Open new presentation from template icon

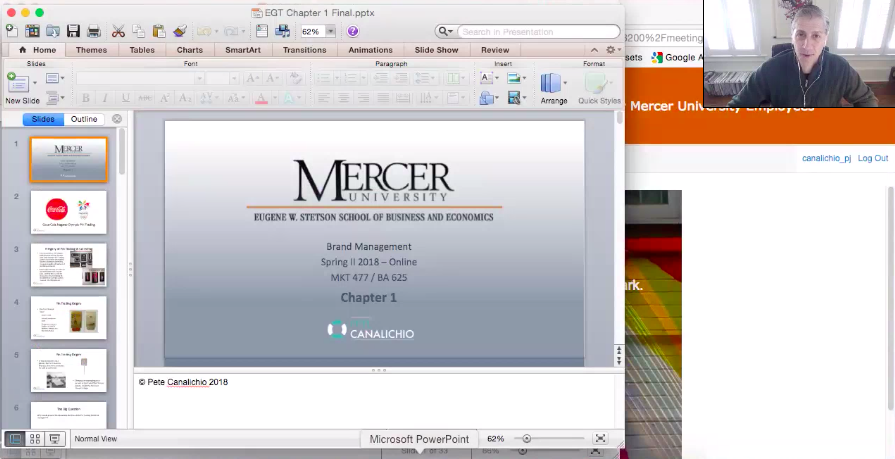tap(32, 31)
